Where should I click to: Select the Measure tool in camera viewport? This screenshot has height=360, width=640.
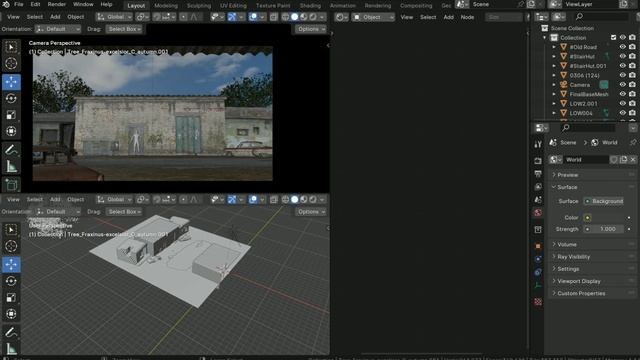(11, 166)
